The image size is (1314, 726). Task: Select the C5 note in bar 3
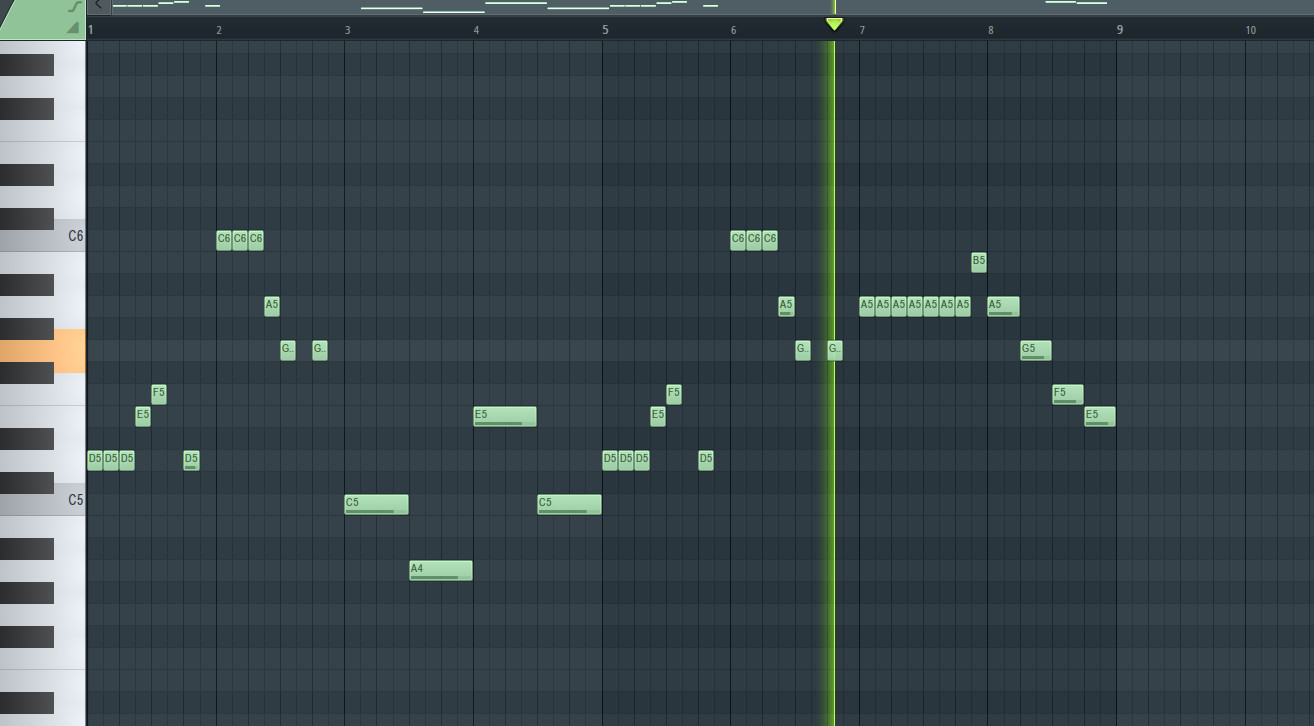(x=376, y=504)
